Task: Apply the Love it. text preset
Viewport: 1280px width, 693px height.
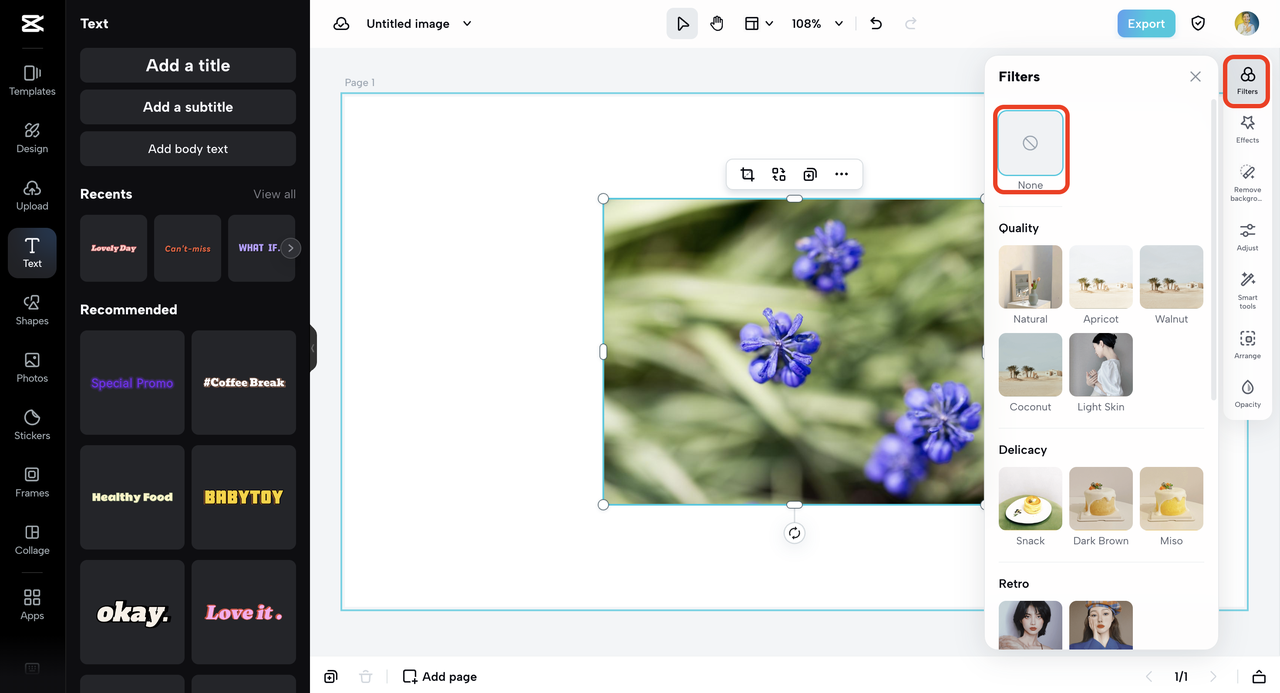Action: 244,612
